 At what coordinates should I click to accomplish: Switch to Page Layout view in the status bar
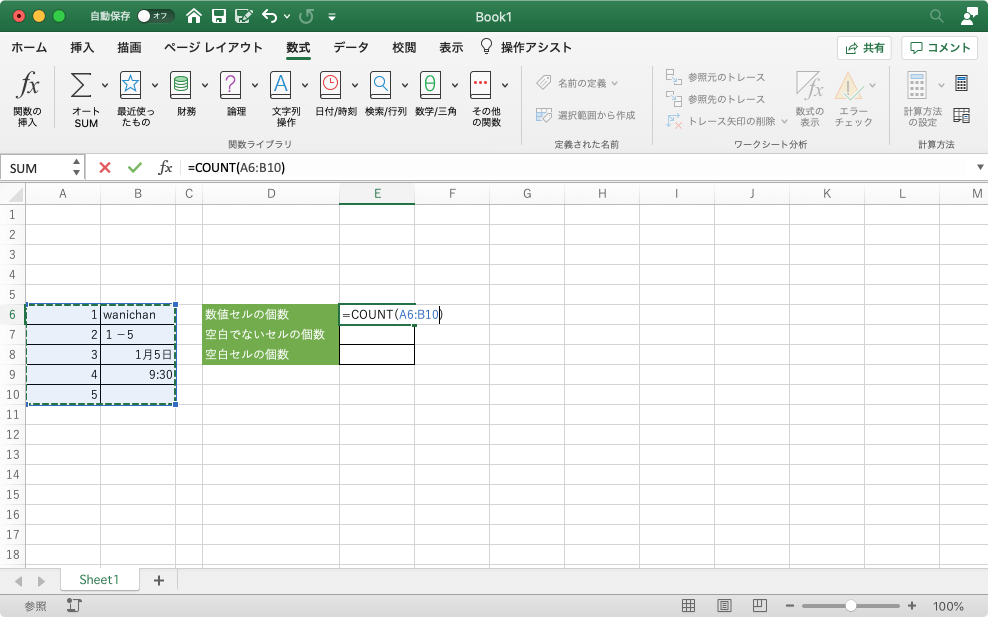click(x=725, y=606)
